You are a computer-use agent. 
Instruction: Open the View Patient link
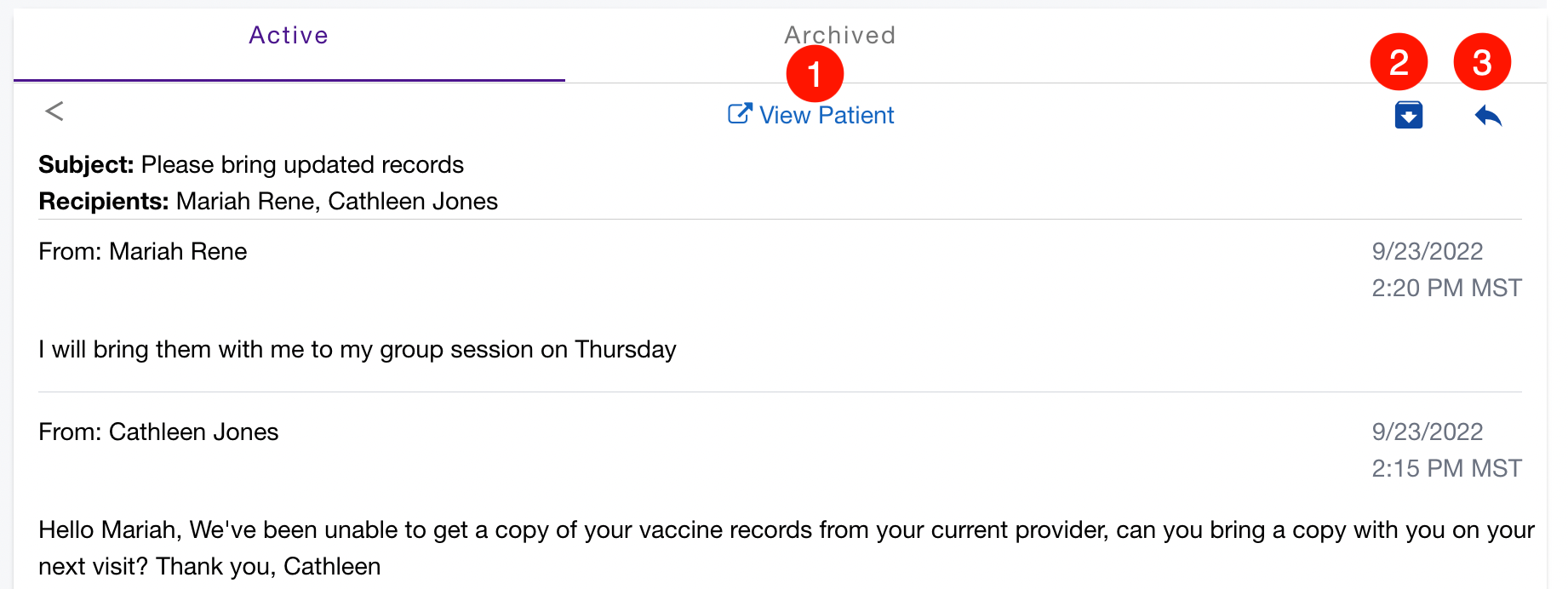coord(827,115)
